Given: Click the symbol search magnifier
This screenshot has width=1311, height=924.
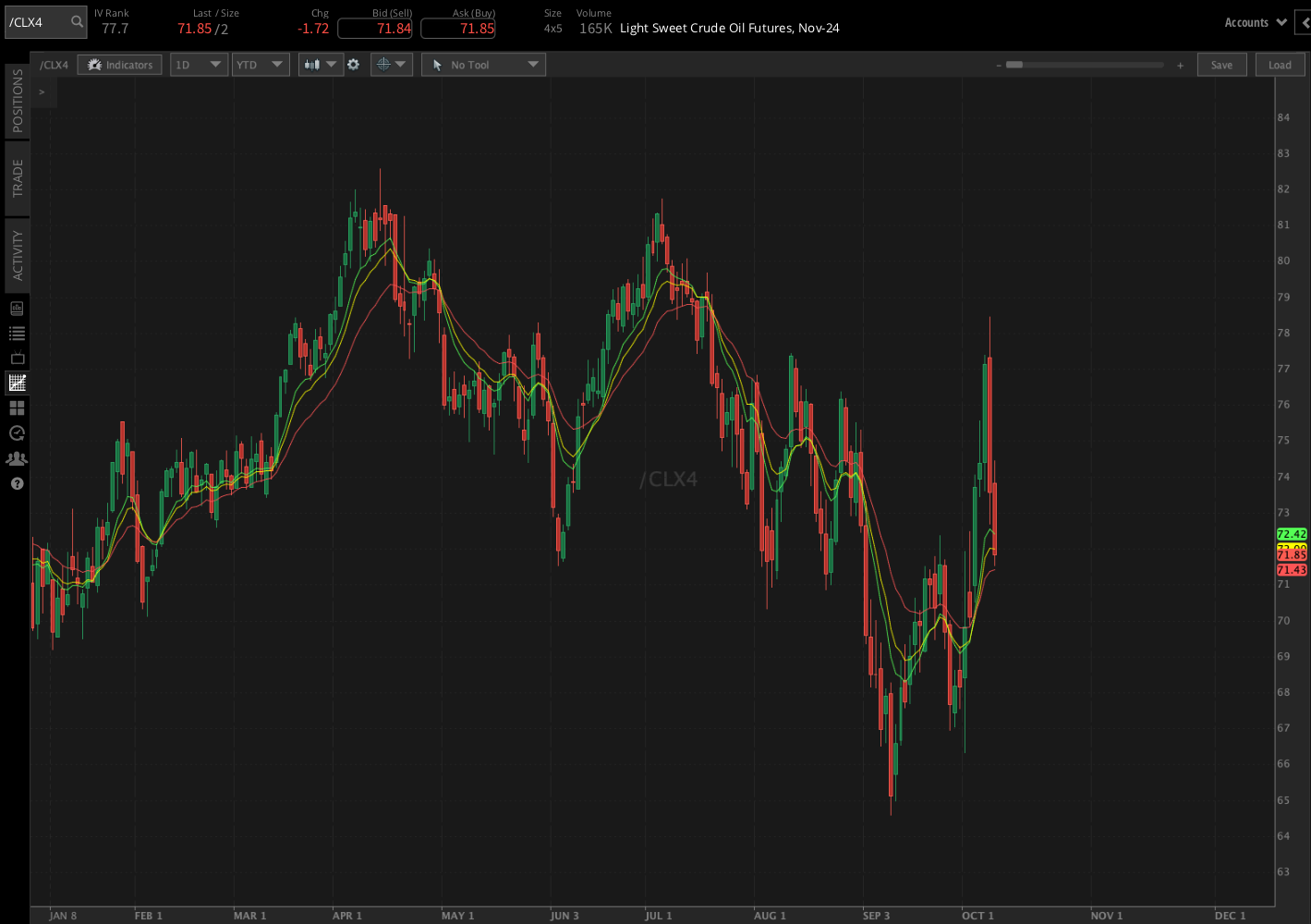Looking at the screenshot, I should point(76,21).
